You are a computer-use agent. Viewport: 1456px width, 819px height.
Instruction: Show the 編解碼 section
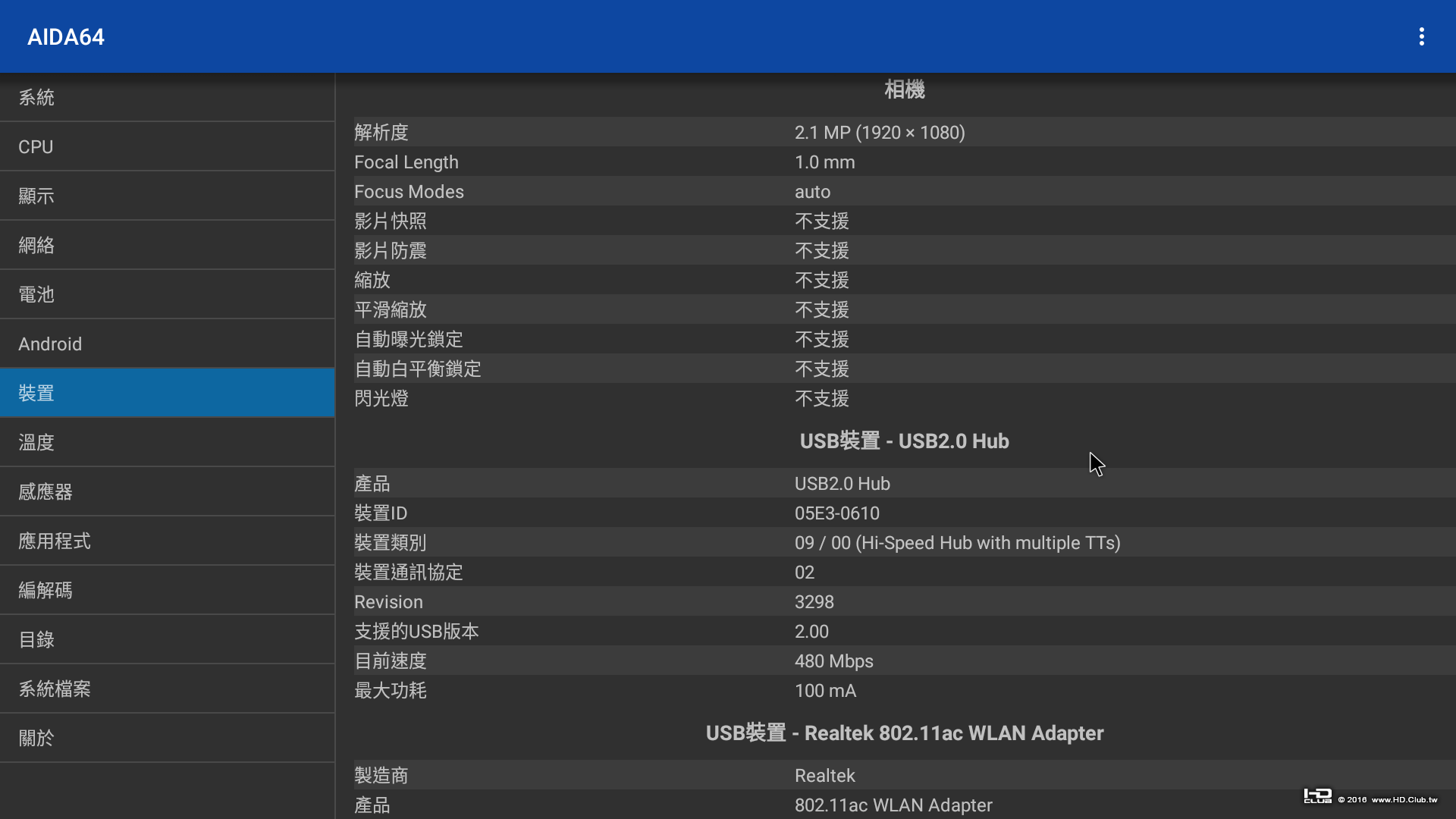coord(167,590)
